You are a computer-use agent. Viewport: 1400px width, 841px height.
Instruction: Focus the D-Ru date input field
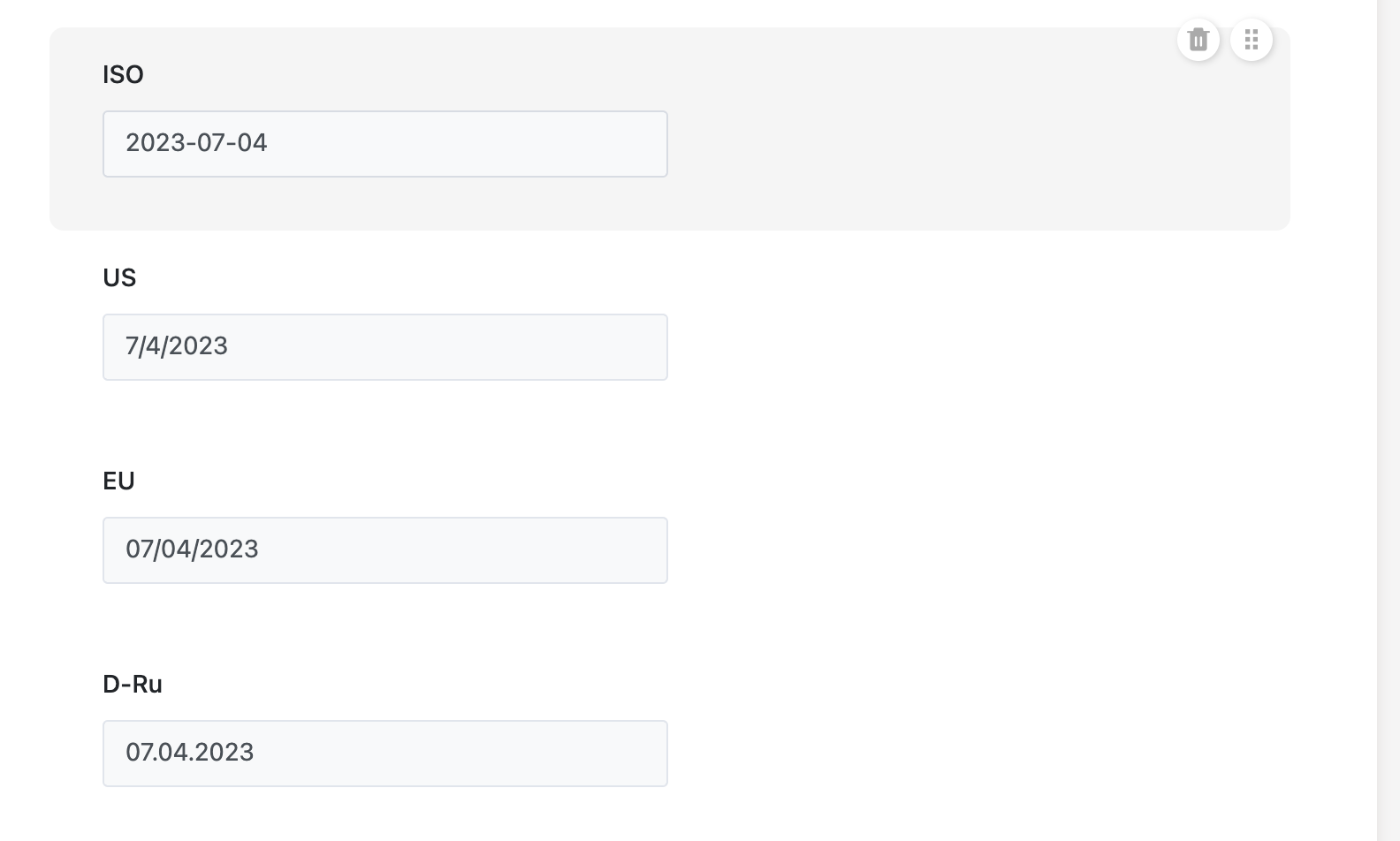pos(384,754)
